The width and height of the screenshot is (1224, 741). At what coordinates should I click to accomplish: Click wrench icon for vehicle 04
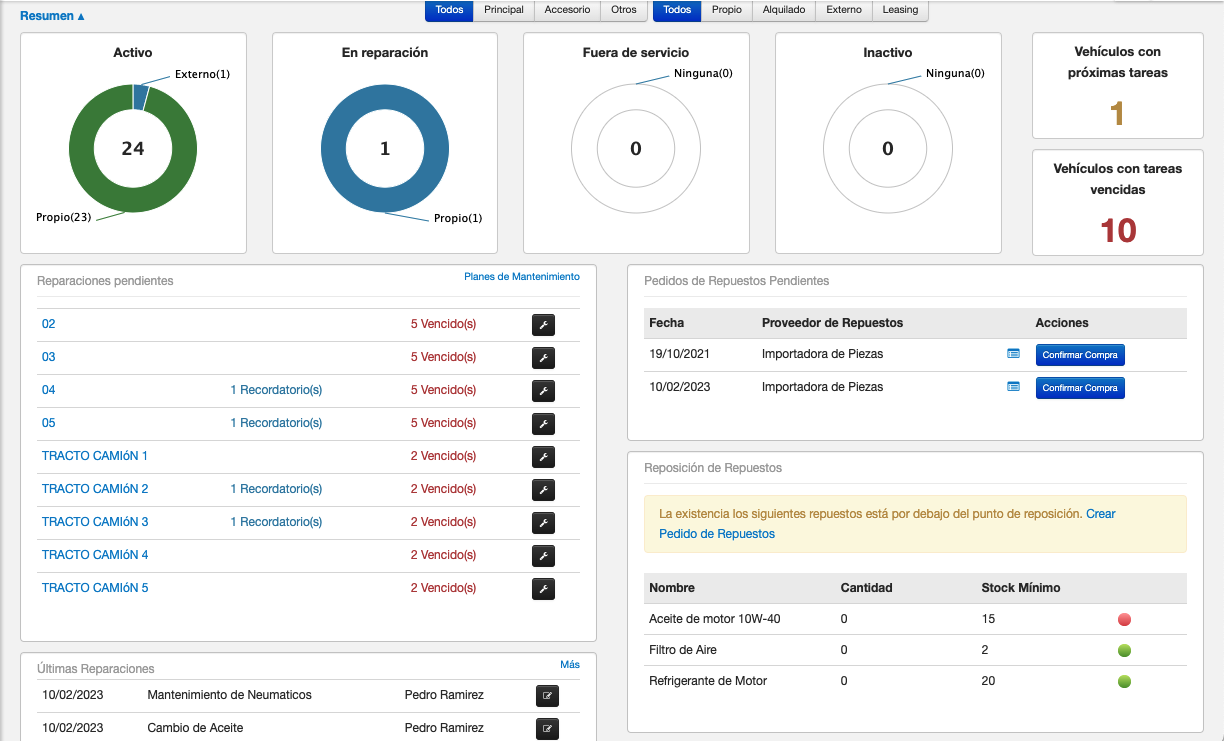pos(542,391)
